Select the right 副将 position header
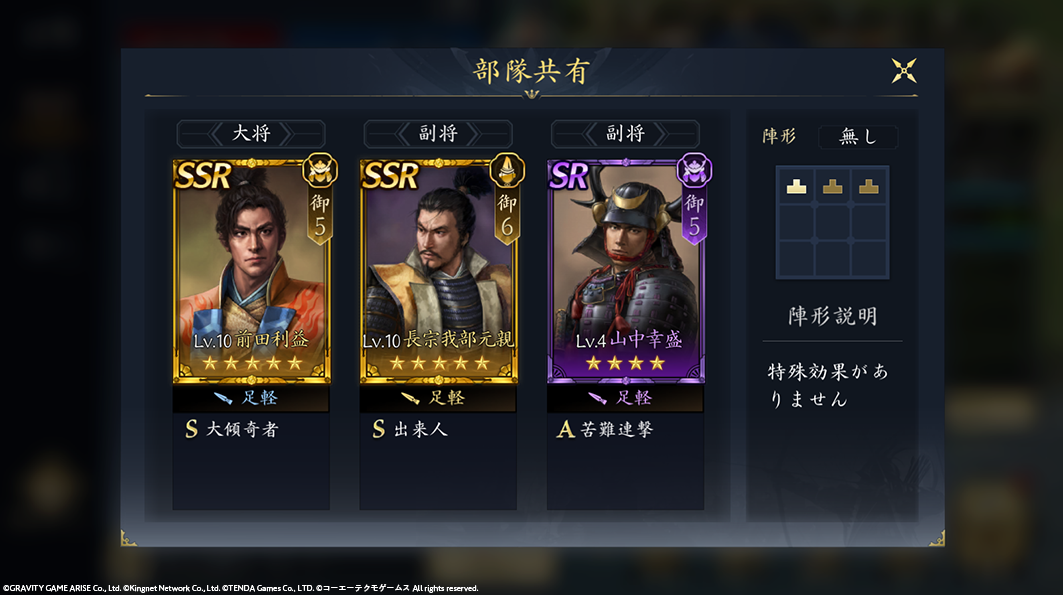The width and height of the screenshot is (1063, 595). 625,134
